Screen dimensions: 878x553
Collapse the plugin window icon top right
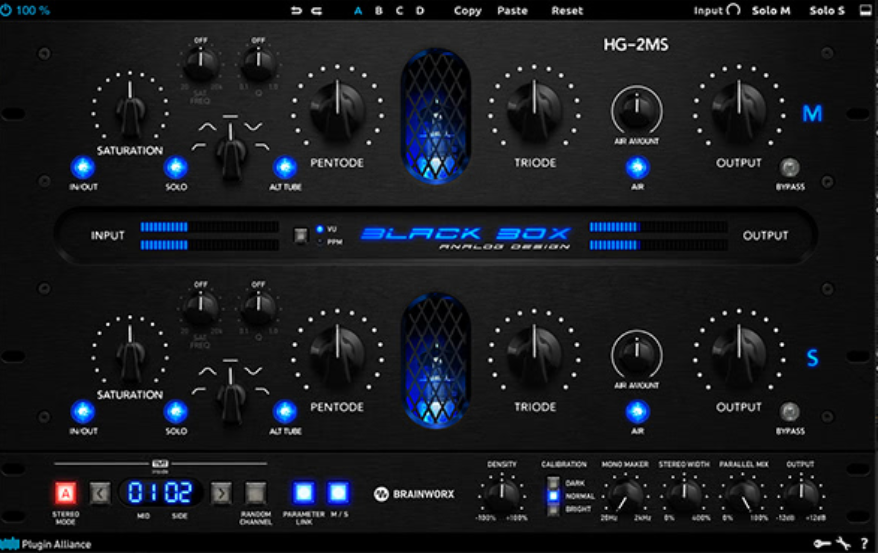pos(866,11)
